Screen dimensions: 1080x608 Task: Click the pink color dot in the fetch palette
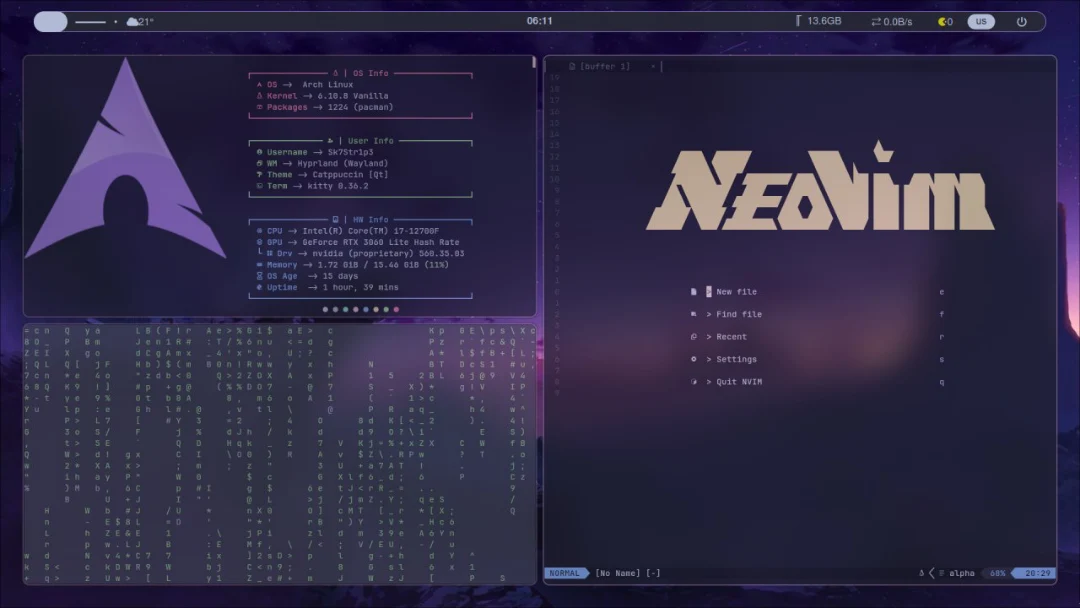396,309
